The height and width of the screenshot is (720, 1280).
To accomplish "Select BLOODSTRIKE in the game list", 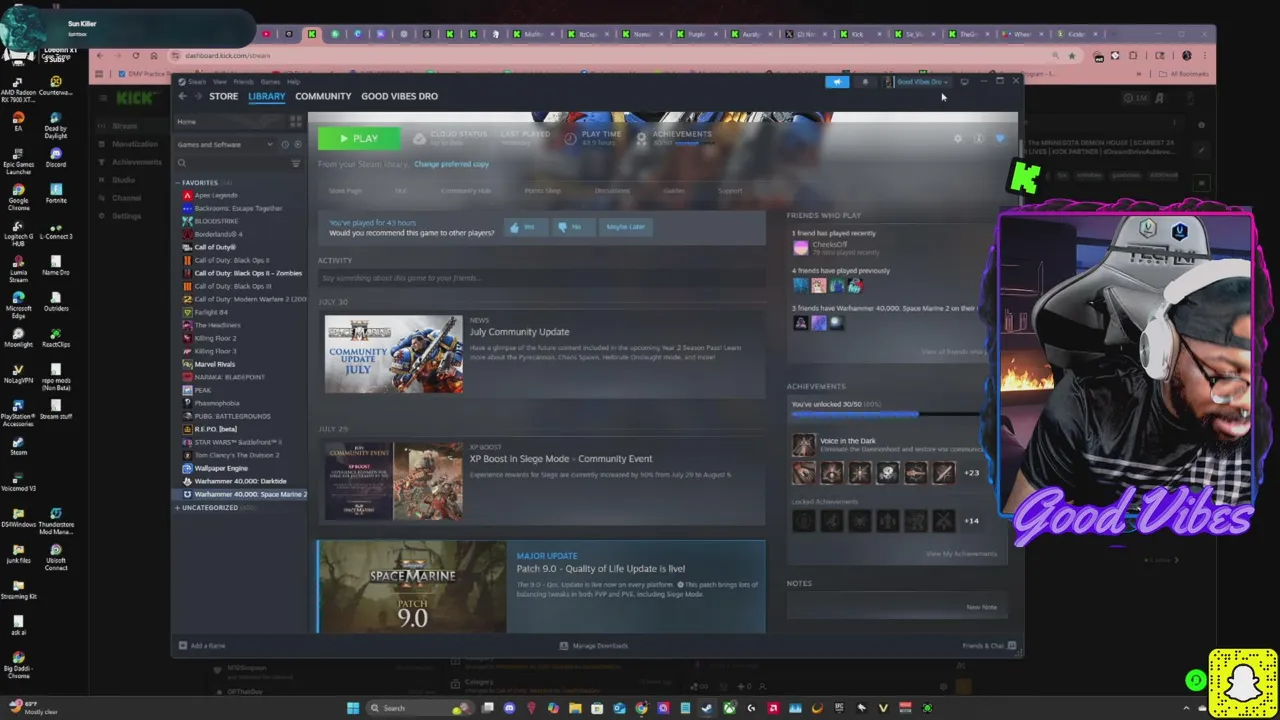I will tap(216, 221).
